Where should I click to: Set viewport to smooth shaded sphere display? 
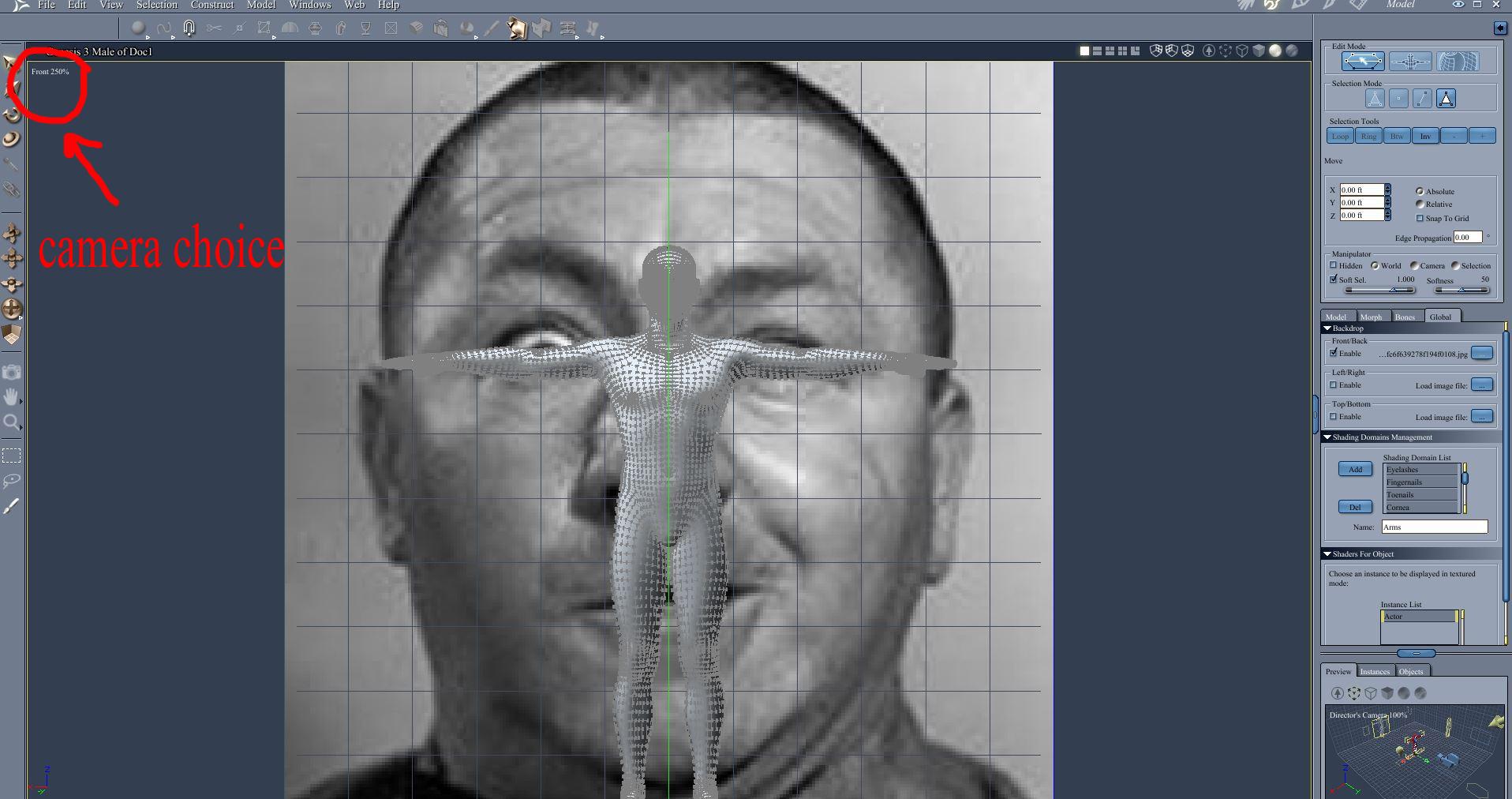(1274, 51)
